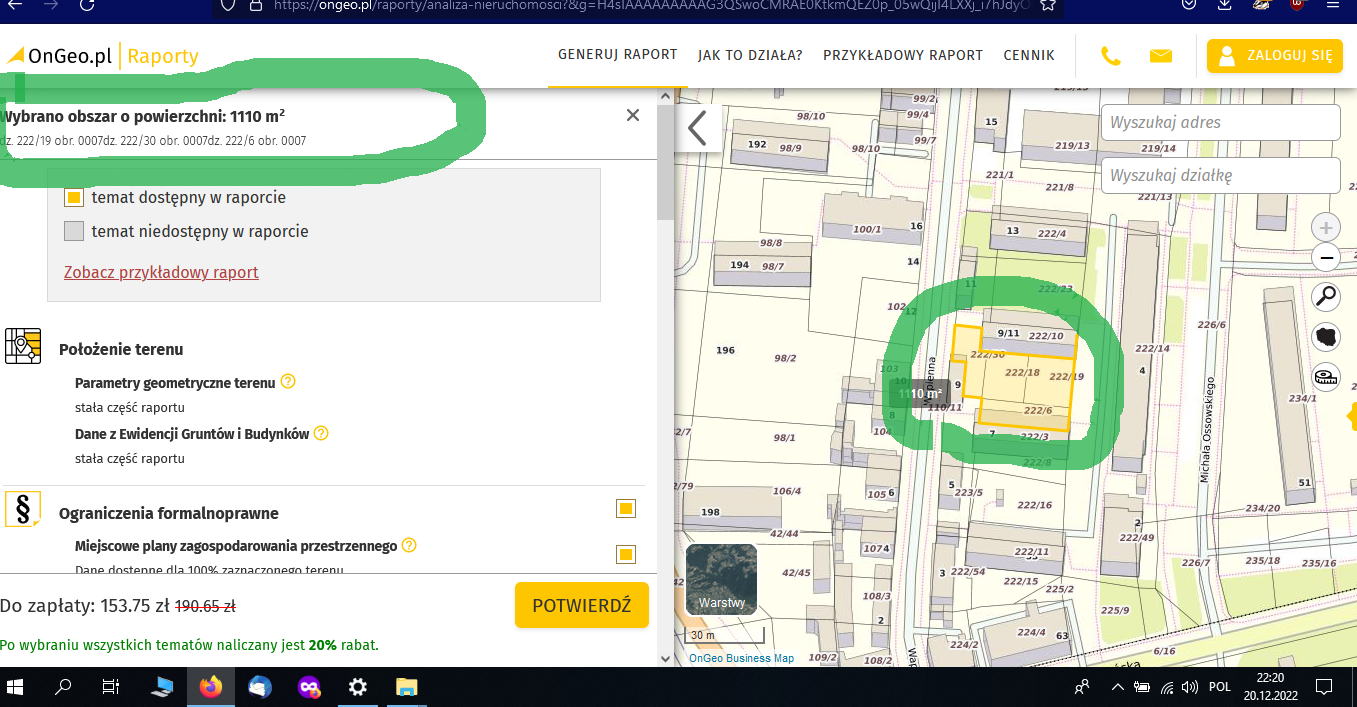Image resolution: width=1357 pixels, height=707 pixels.
Task: Select the measuring tape tool
Action: 1326,377
